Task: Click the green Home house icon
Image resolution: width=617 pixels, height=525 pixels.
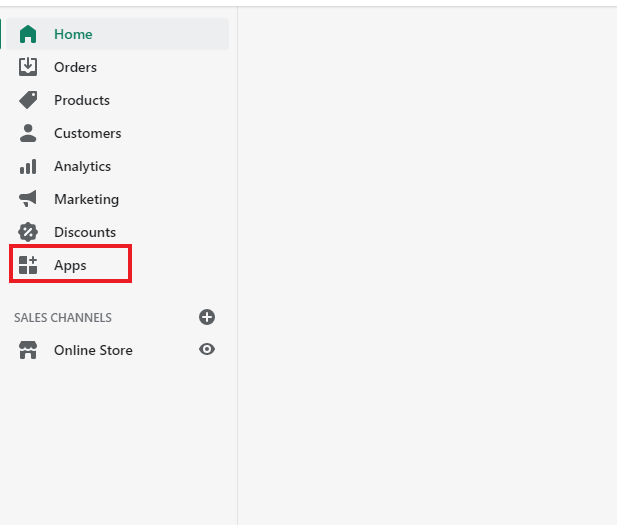Action: point(28,34)
